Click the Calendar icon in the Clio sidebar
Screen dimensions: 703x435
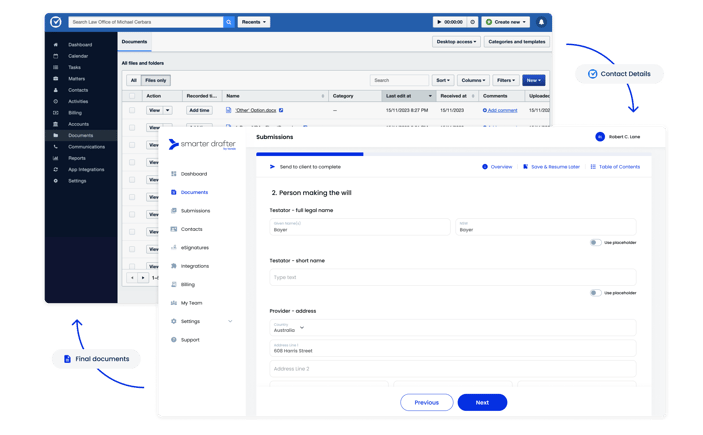pos(56,56)
